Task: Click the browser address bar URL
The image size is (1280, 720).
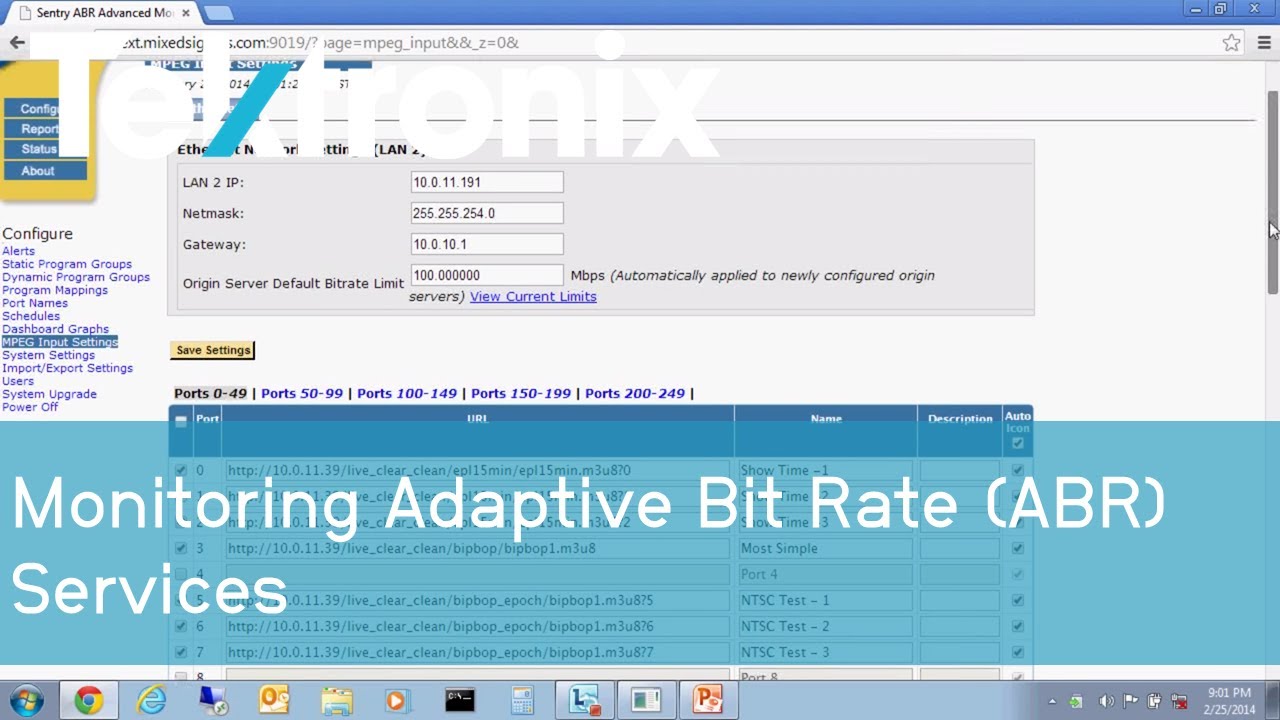Action: (320, 43)
